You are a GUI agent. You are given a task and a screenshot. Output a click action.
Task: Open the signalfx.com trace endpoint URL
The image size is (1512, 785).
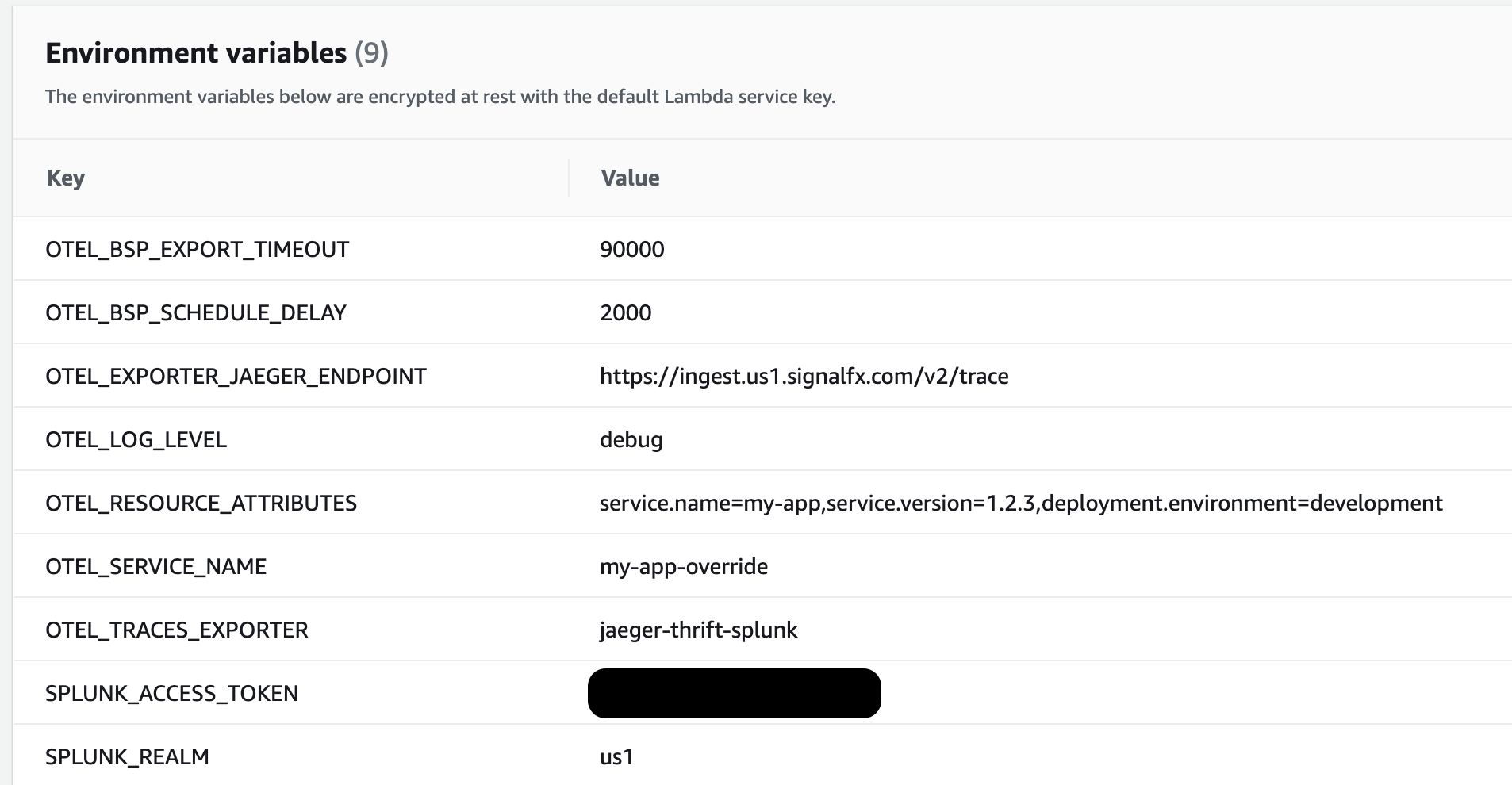pos(803,376)
